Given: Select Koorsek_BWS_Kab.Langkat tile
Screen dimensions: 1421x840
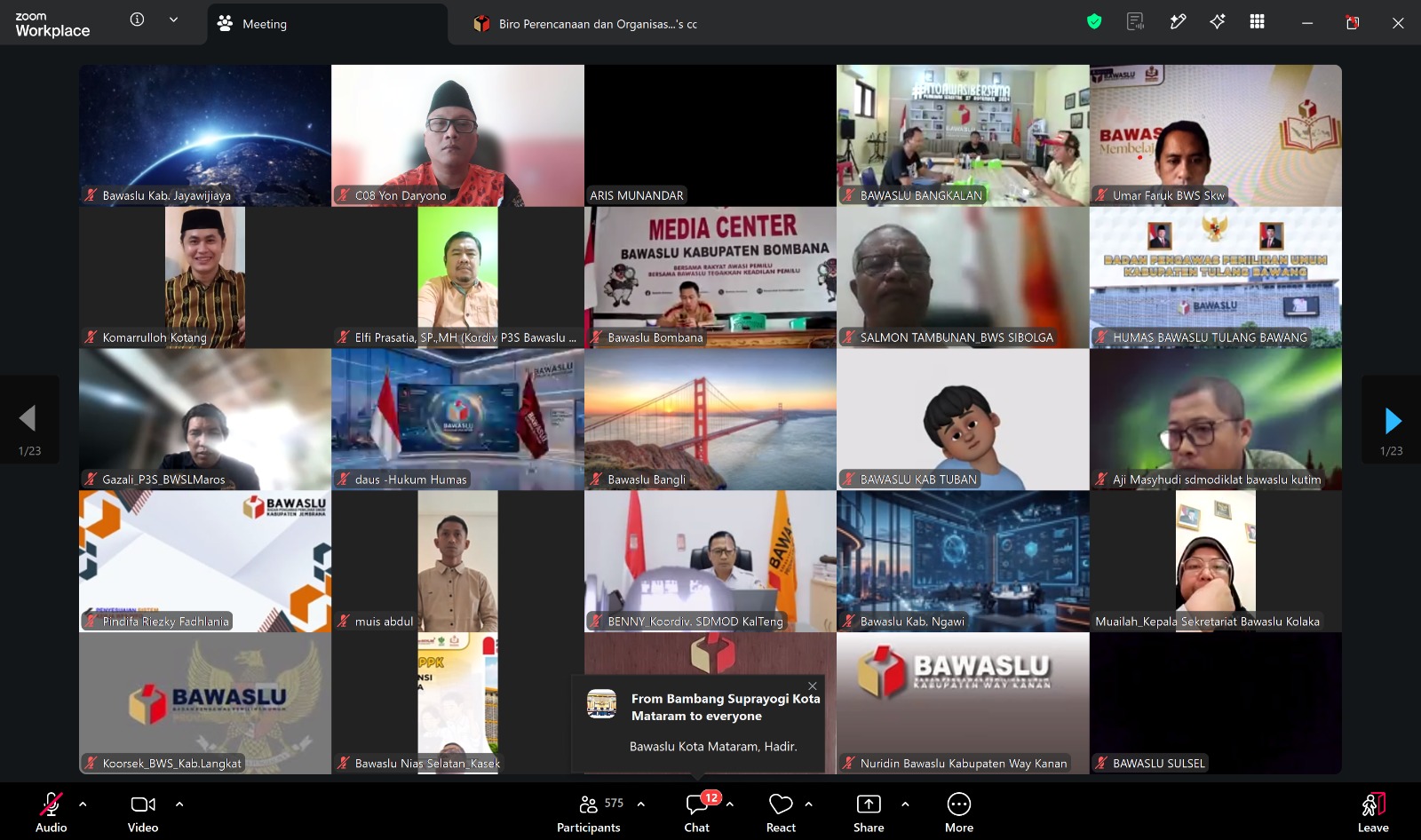Looking at the screenshot, I should (x=205, y=703).
